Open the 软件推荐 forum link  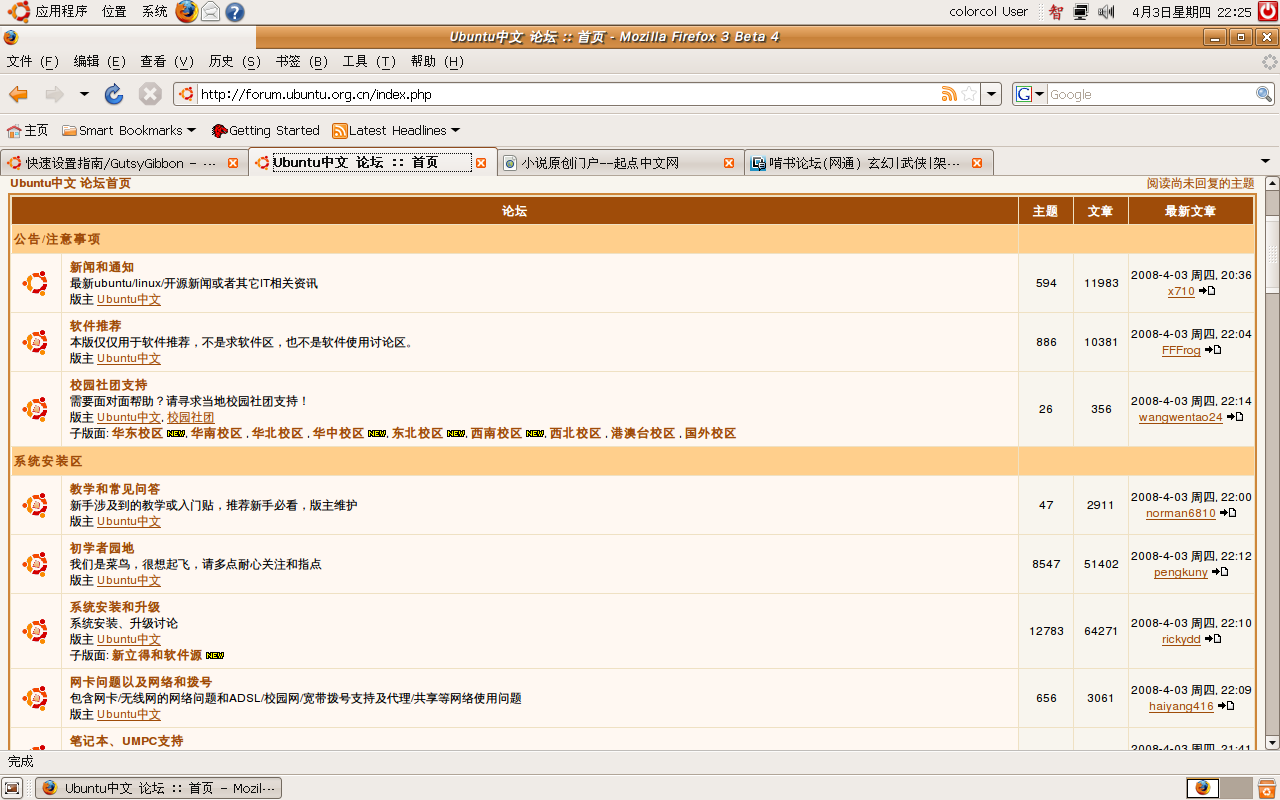(x=96, y=326)
